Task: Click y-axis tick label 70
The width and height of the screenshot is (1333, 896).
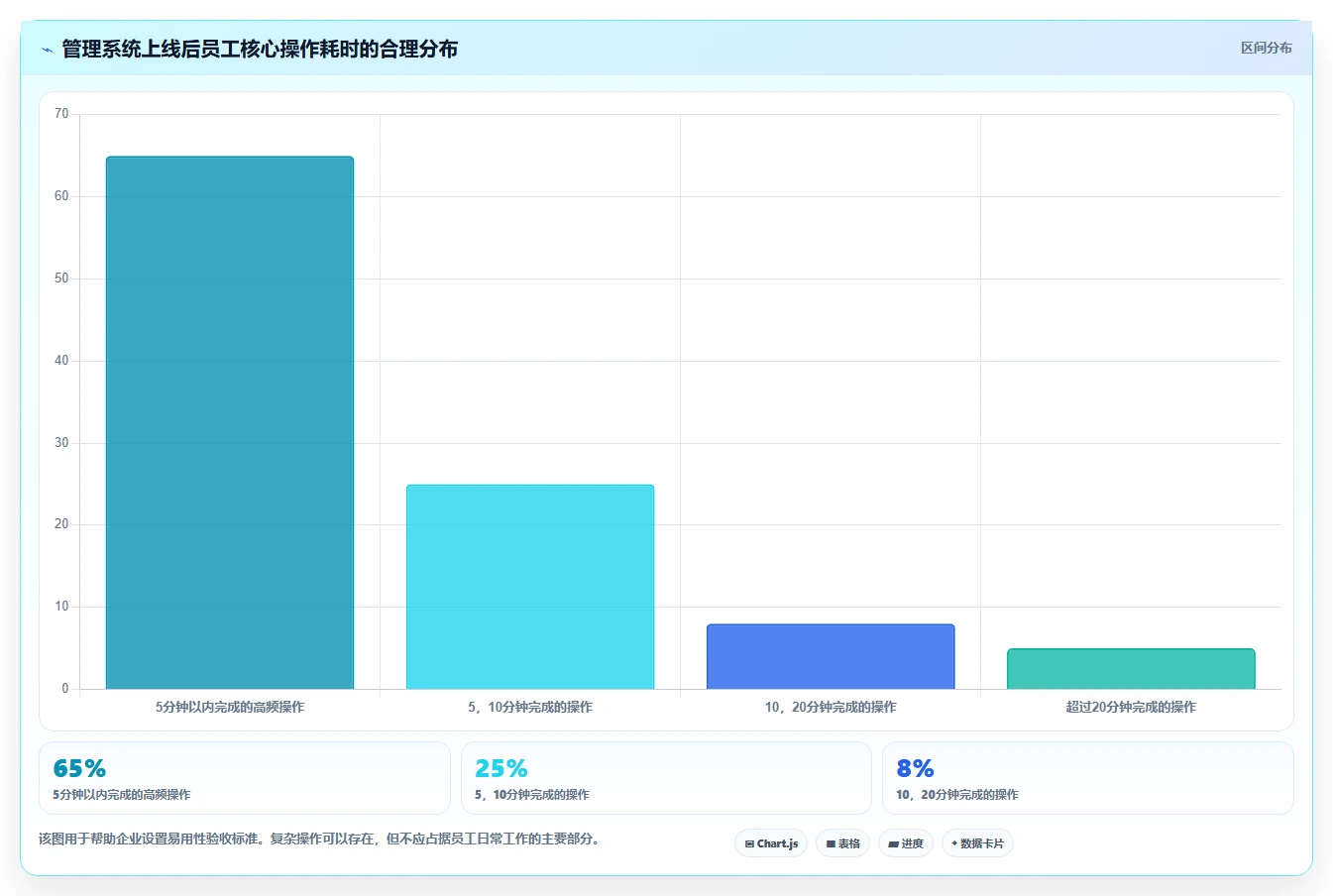Action: pyautogui.click(x=61, y=114)
